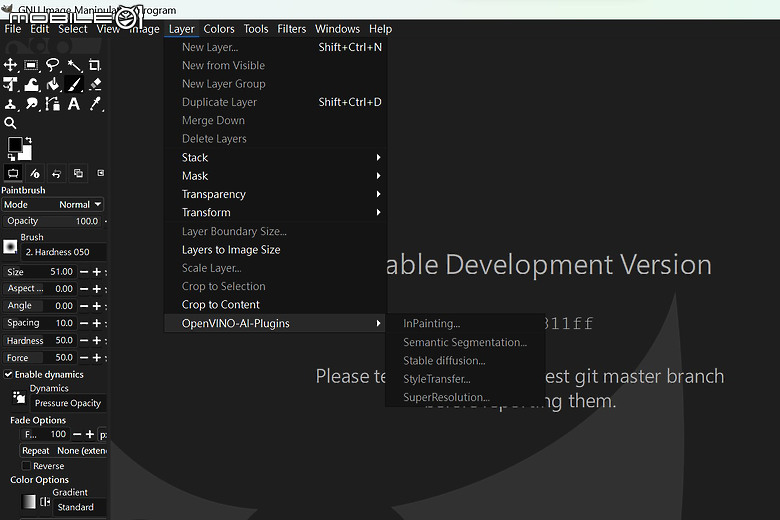
Task: Swap foreground and background colors
Action: coord(28,140)
